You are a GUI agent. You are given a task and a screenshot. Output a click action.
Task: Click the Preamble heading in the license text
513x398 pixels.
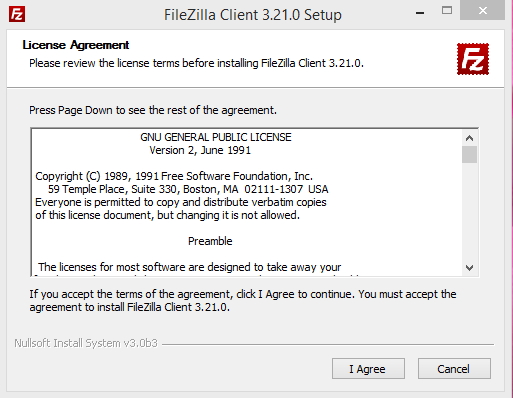coord(210,241)
